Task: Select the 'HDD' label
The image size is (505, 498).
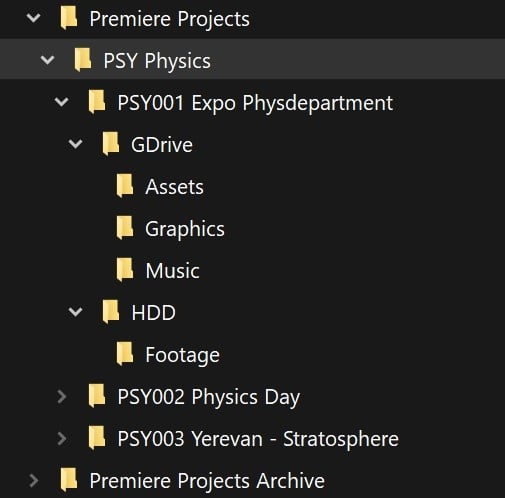Action: [154, 313]
